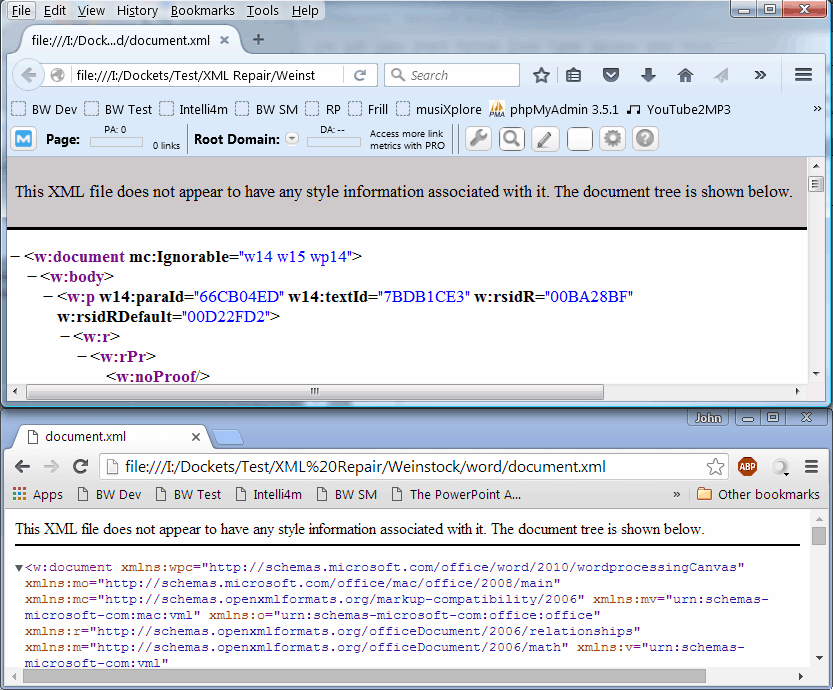The image size is (833, 690).
Task: Reload the page in Chrome
Action: tap(81, 467)
